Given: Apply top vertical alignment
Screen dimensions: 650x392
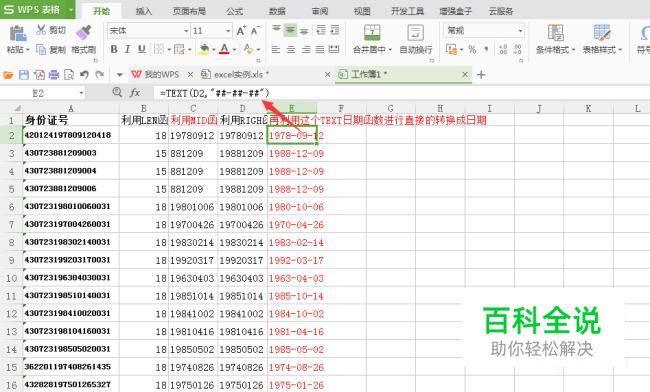Looking at the screenshot, I should 276,29.
